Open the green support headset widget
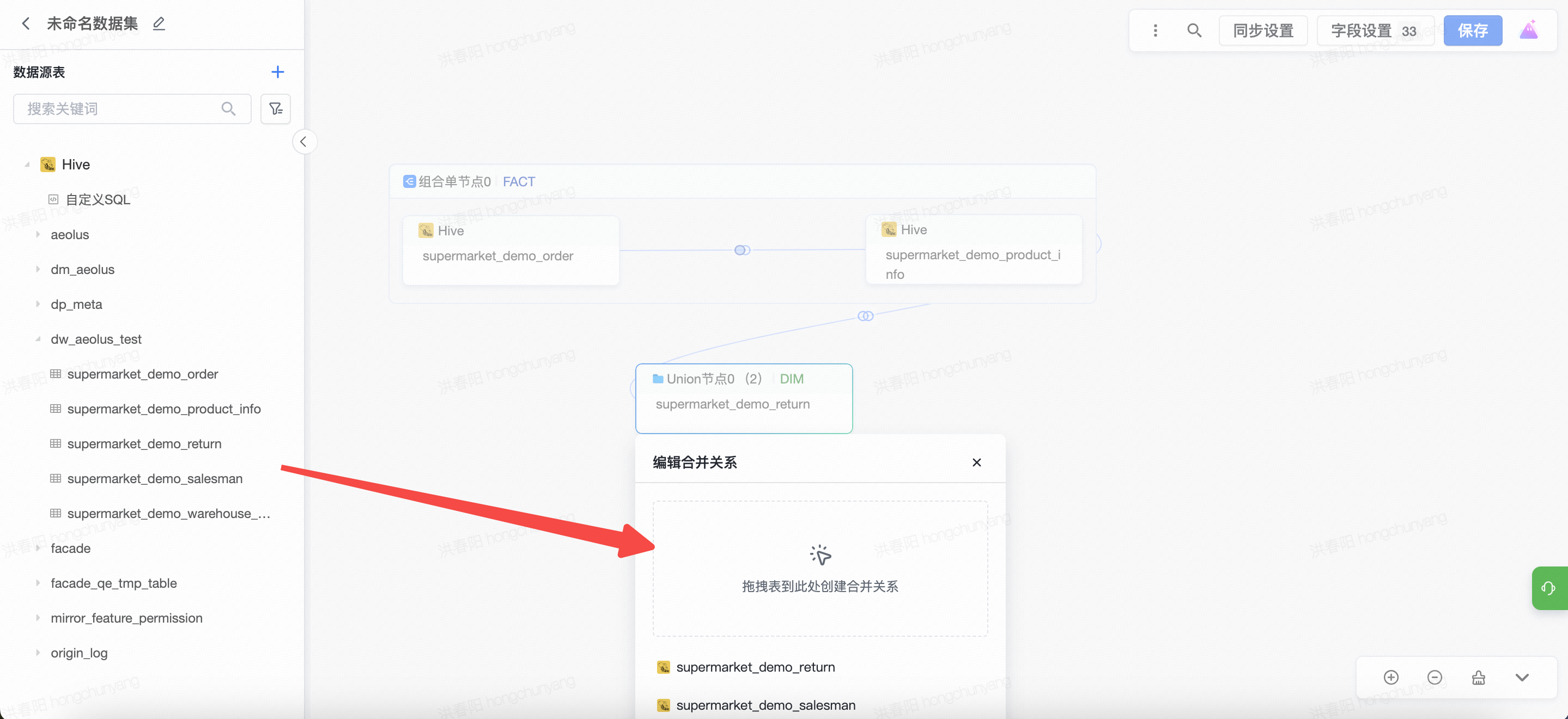The width and height of the screenshot is (1568, 719). point(1548,588)
